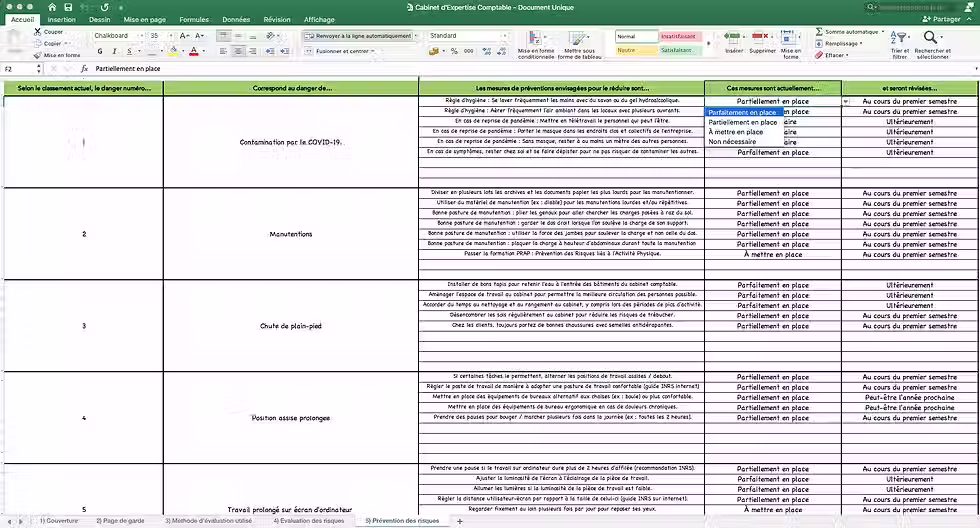Click the decrease indent icon

pos(270,51)
